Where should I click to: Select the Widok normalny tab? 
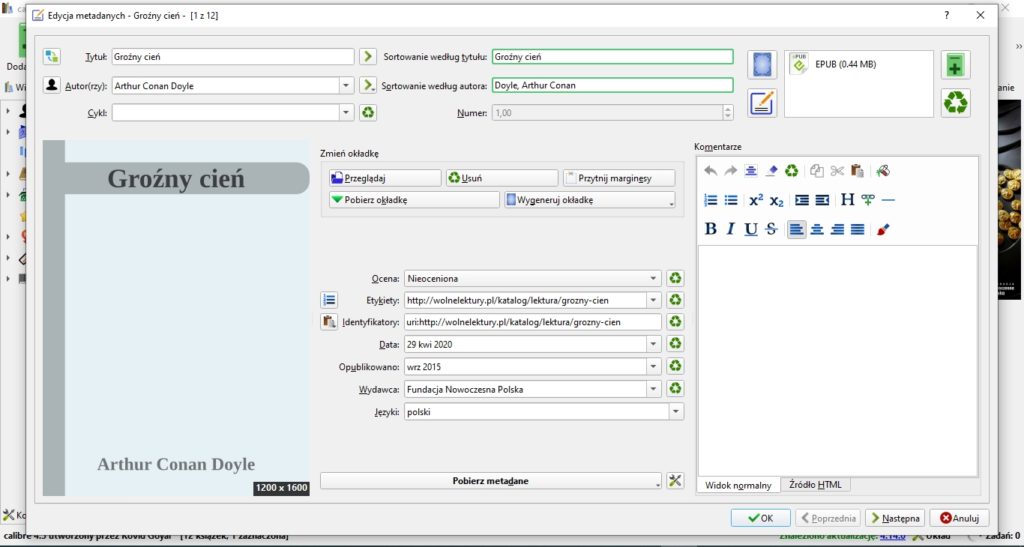coord(739,485)
